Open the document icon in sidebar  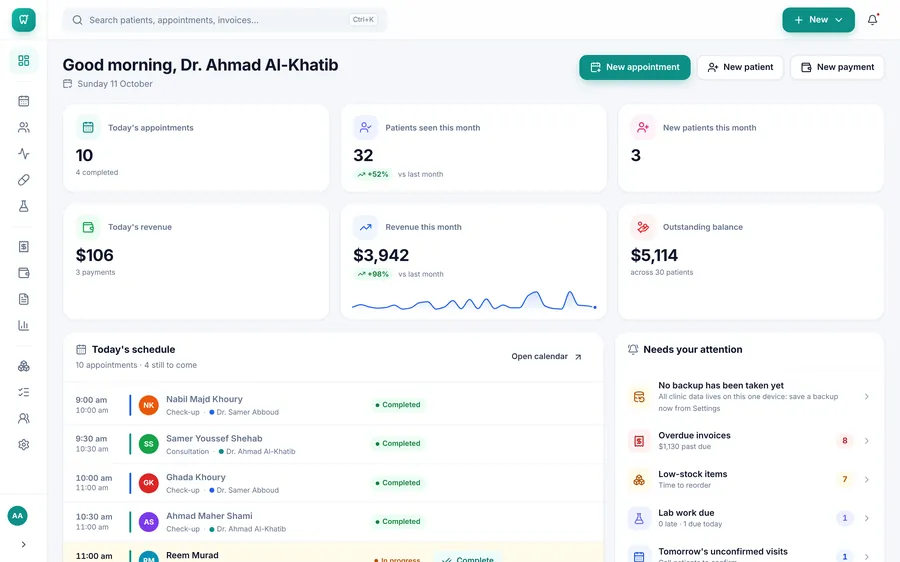(24, 299)
